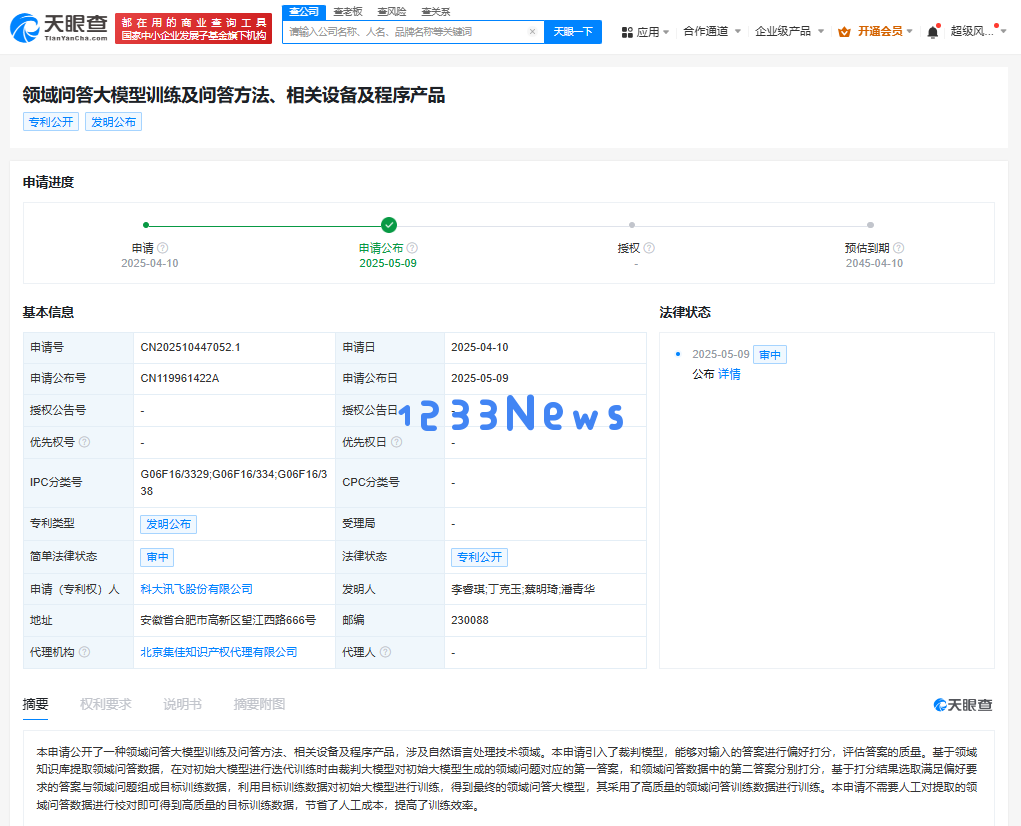This screenshot has width=1021, height=826.
Task: Open the notification bell icon
Action: pos(932,32)
